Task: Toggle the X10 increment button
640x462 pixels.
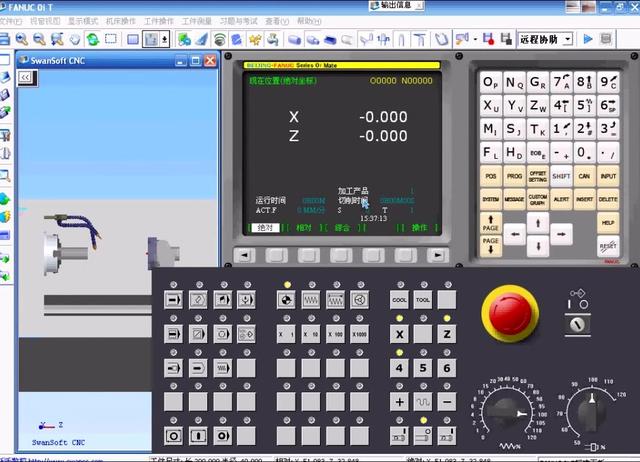Action: (311, 334)
